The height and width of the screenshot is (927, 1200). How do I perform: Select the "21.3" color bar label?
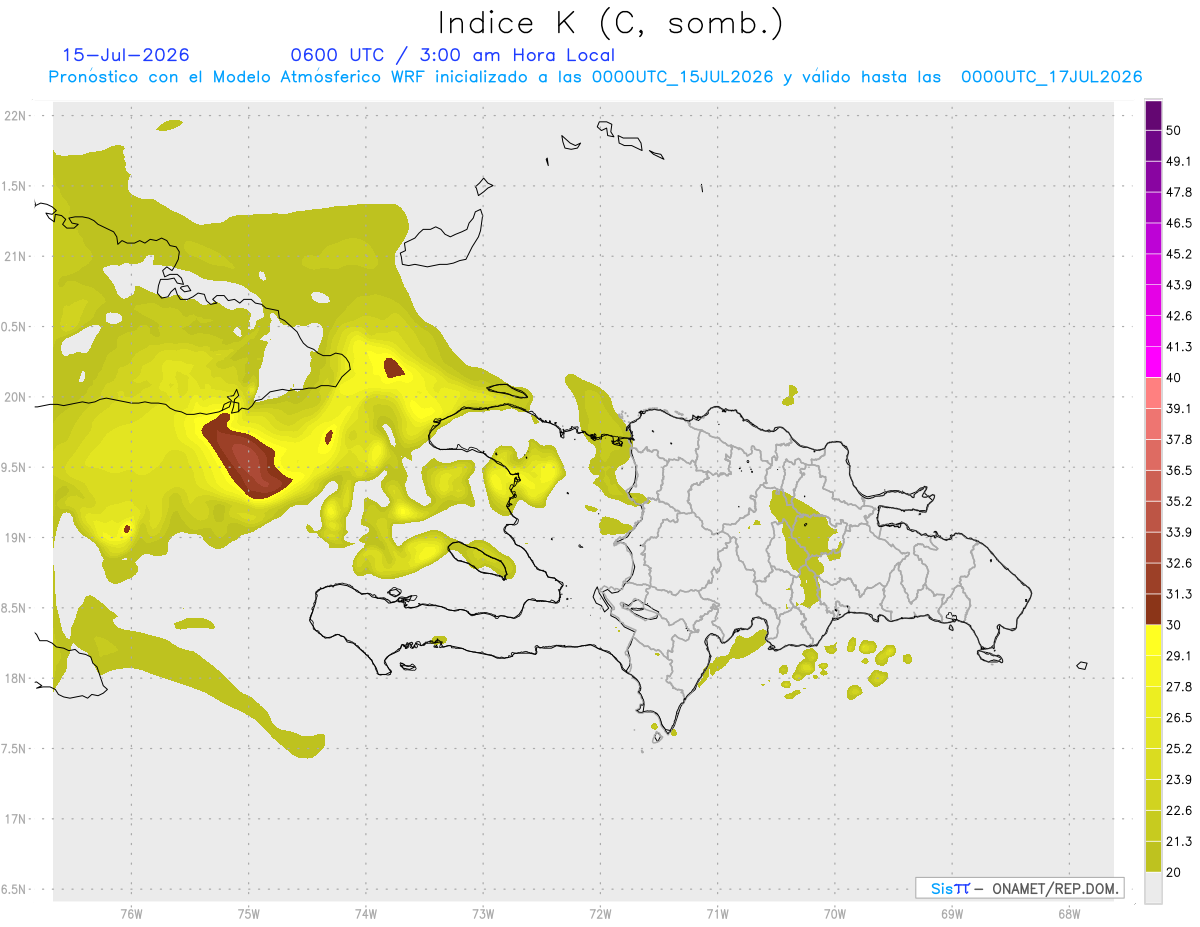click(1179, 843)
